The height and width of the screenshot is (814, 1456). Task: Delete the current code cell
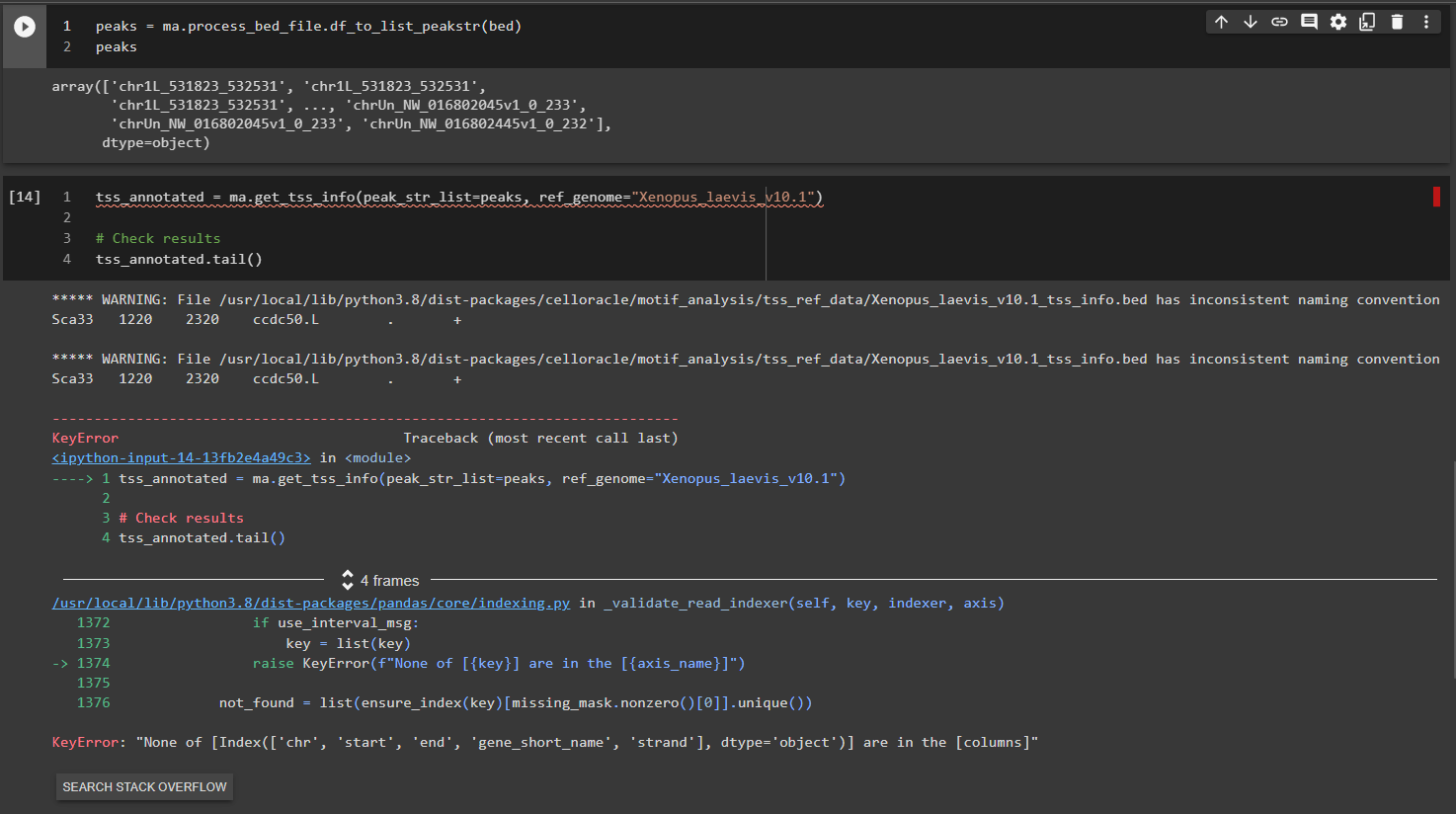1397,20
